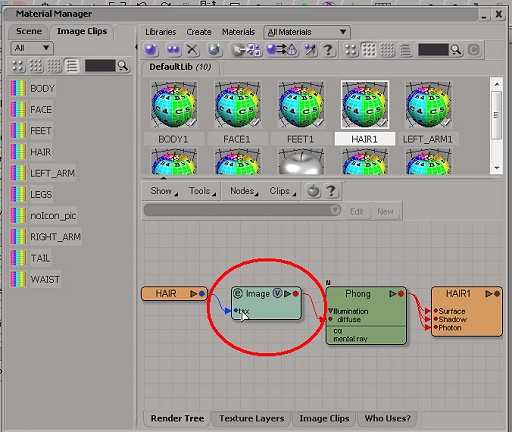
Task: Click the single purple sphere material icon
Action: [151, 50]
